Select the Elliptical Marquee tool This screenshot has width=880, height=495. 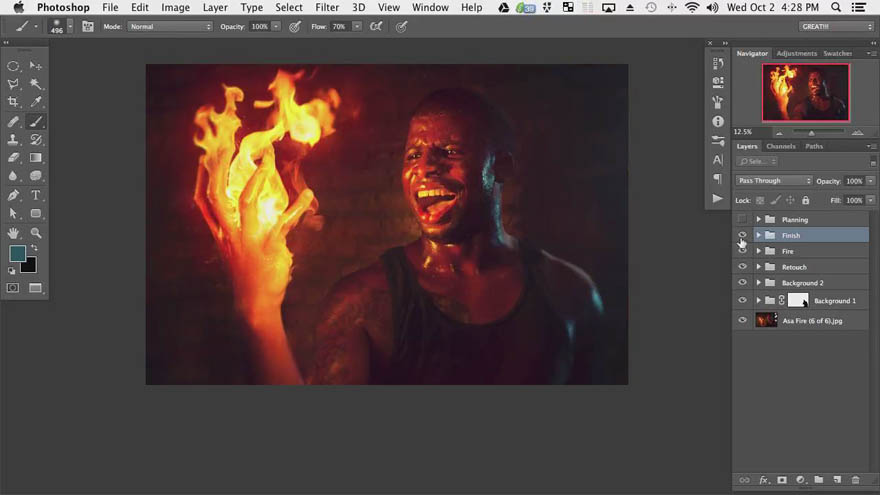(13, 66)
